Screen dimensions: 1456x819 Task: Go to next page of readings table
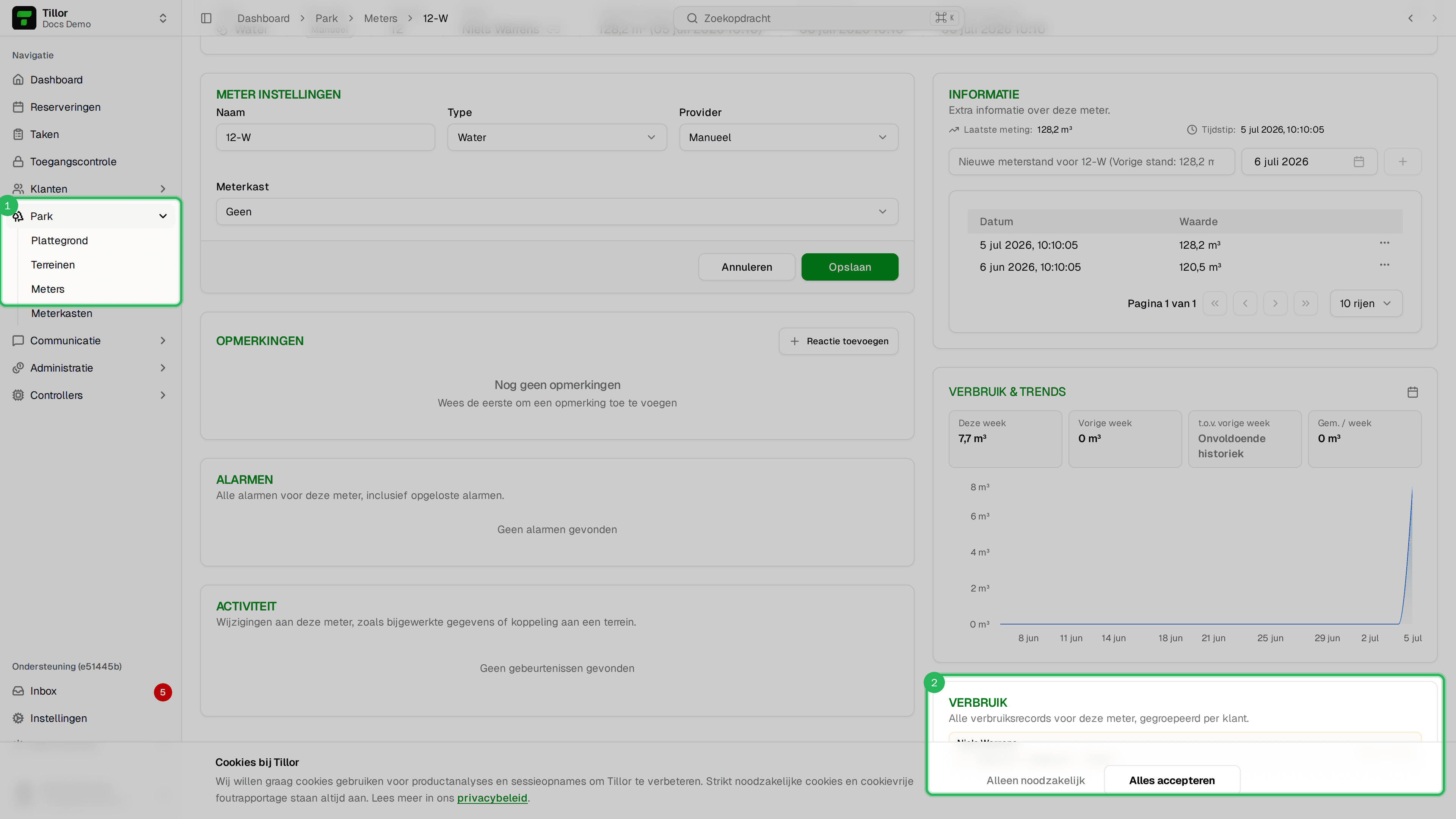coord(1275,303)
